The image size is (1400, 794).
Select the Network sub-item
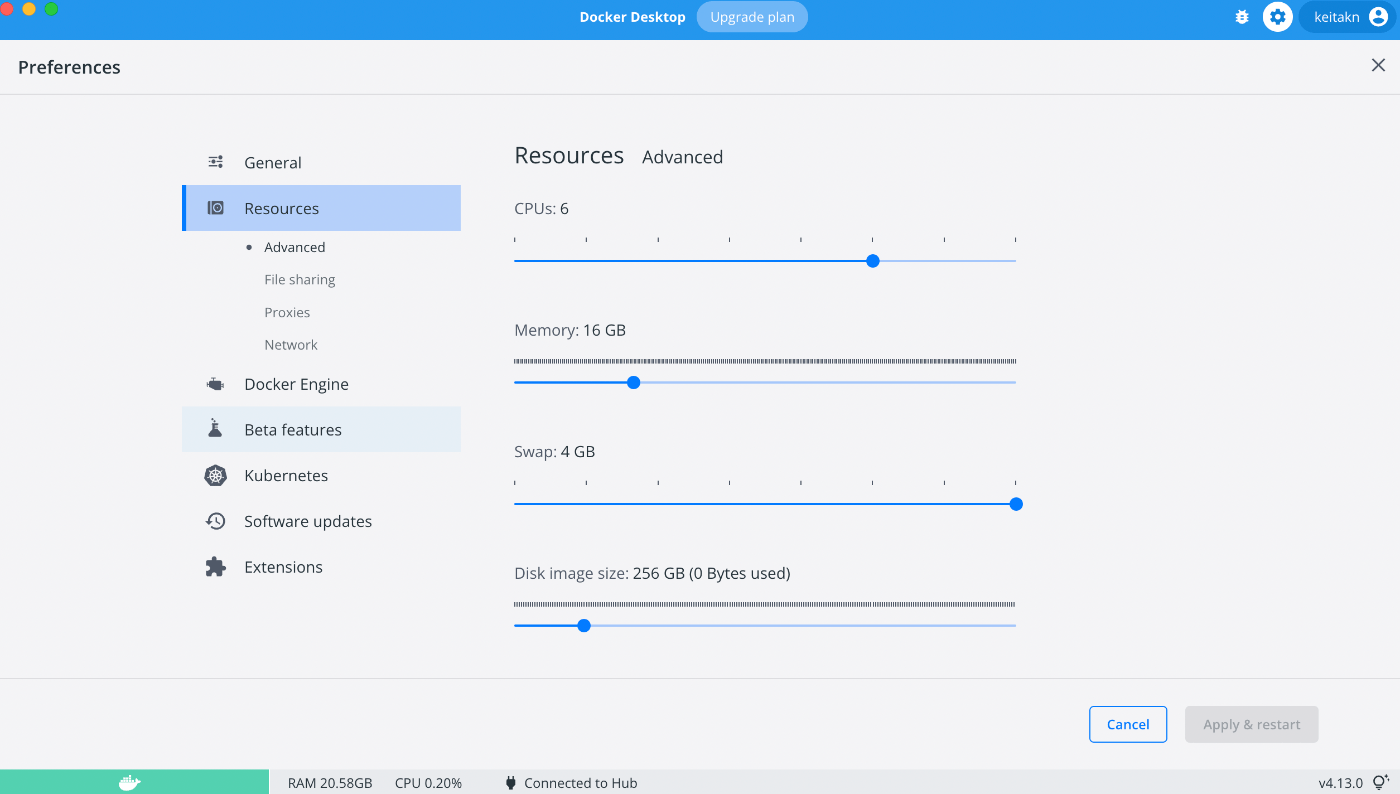pyautogui.click(x=291, y=345)
